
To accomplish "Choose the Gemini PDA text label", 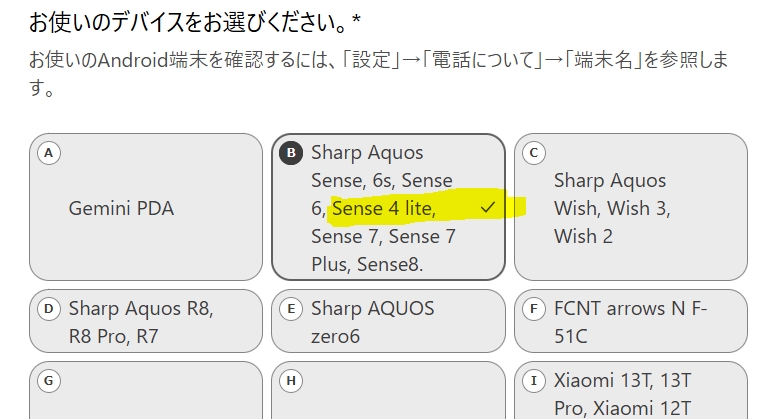I will [x=121, y=209].
